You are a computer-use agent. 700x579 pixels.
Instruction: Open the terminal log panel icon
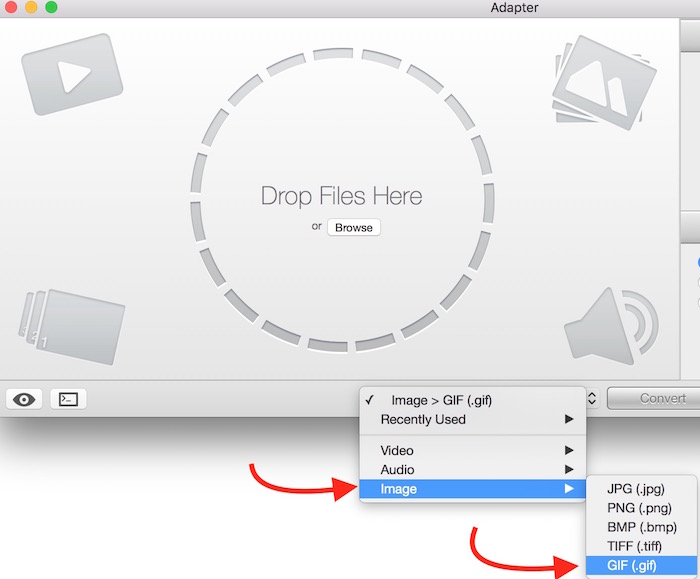click(68, 399)
